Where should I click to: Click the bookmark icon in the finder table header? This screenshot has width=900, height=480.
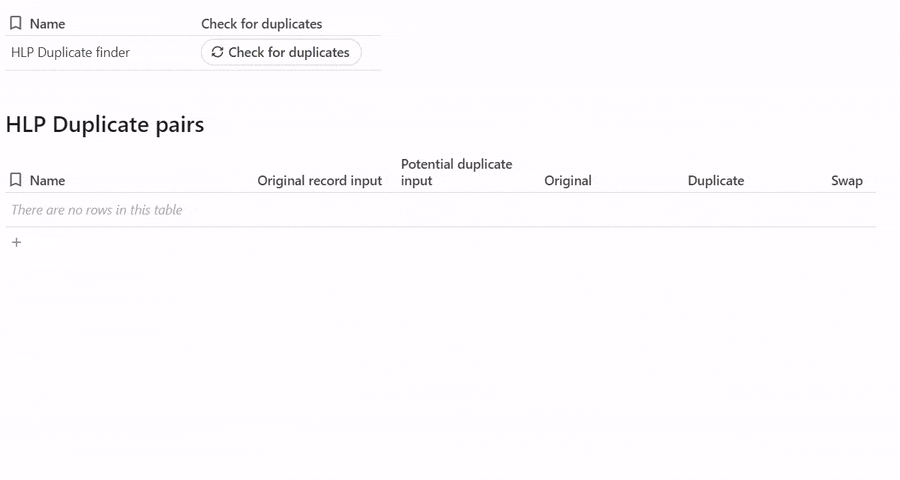coord(16,23)
